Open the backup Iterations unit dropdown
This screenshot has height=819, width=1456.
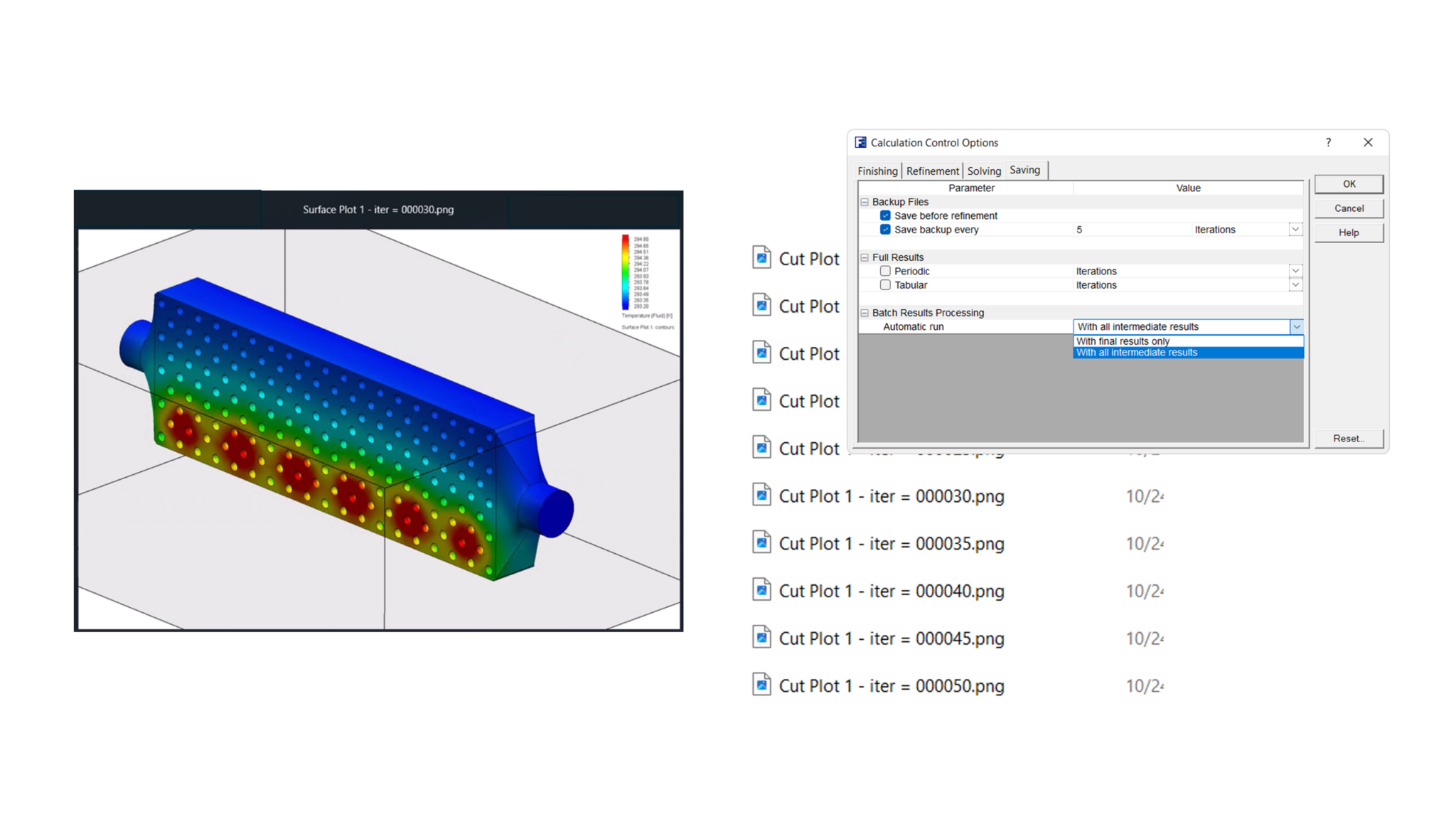[x=1295, y=230]
